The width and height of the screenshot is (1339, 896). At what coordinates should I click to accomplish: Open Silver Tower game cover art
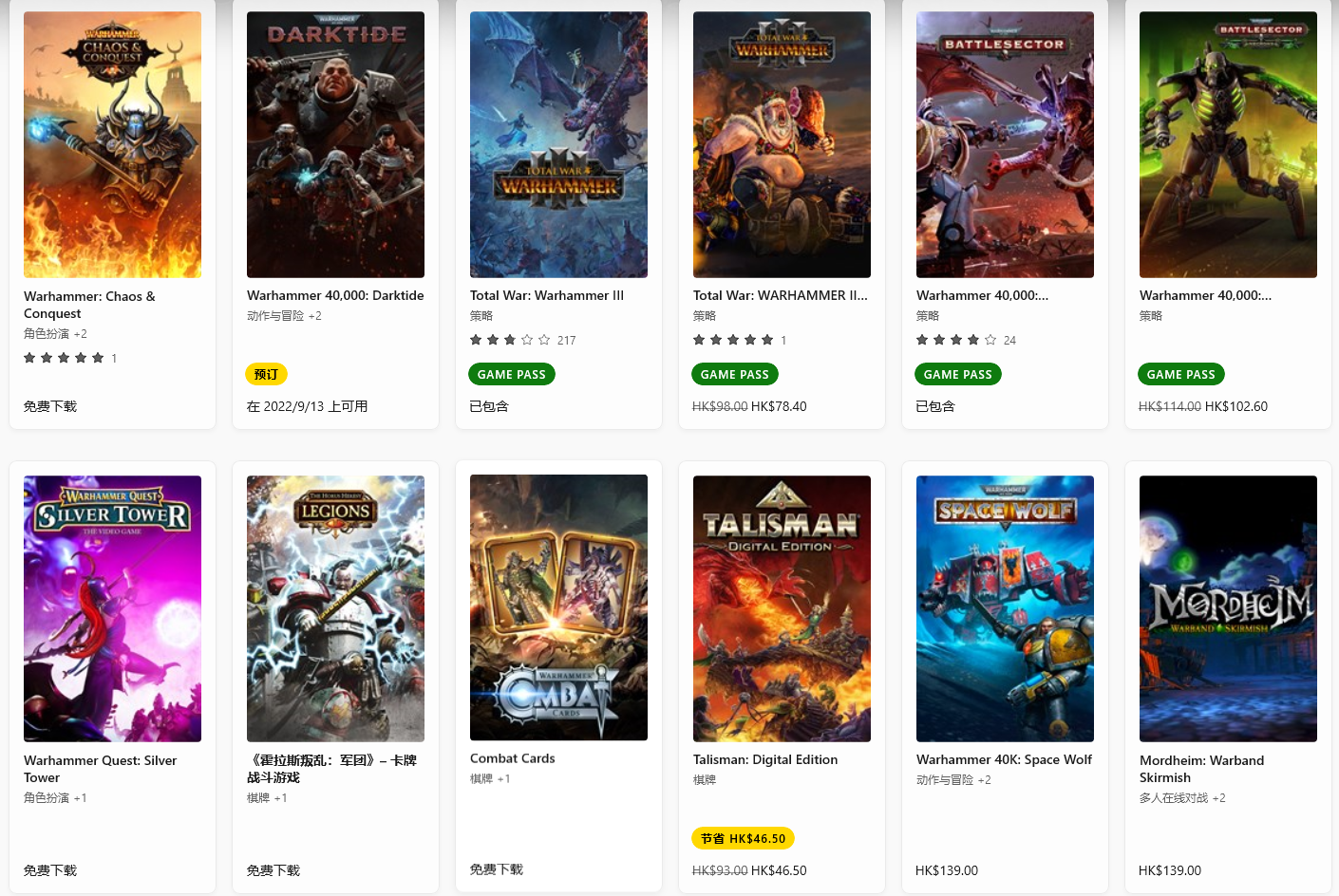(x=112, y=608)
